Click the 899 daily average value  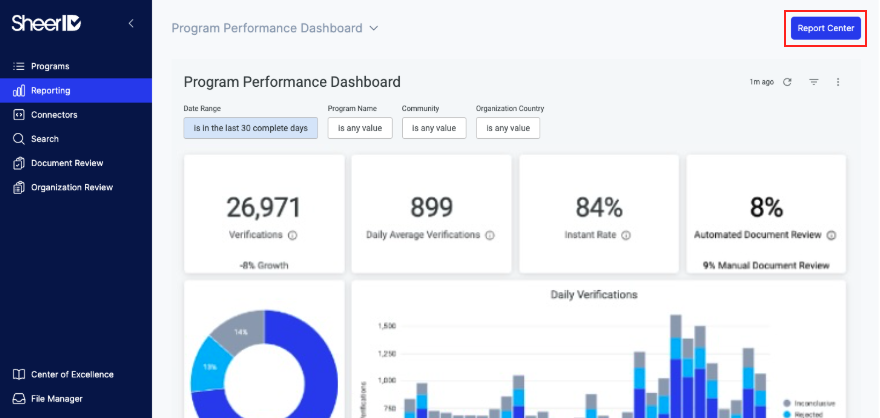click(x=431, y=207)
